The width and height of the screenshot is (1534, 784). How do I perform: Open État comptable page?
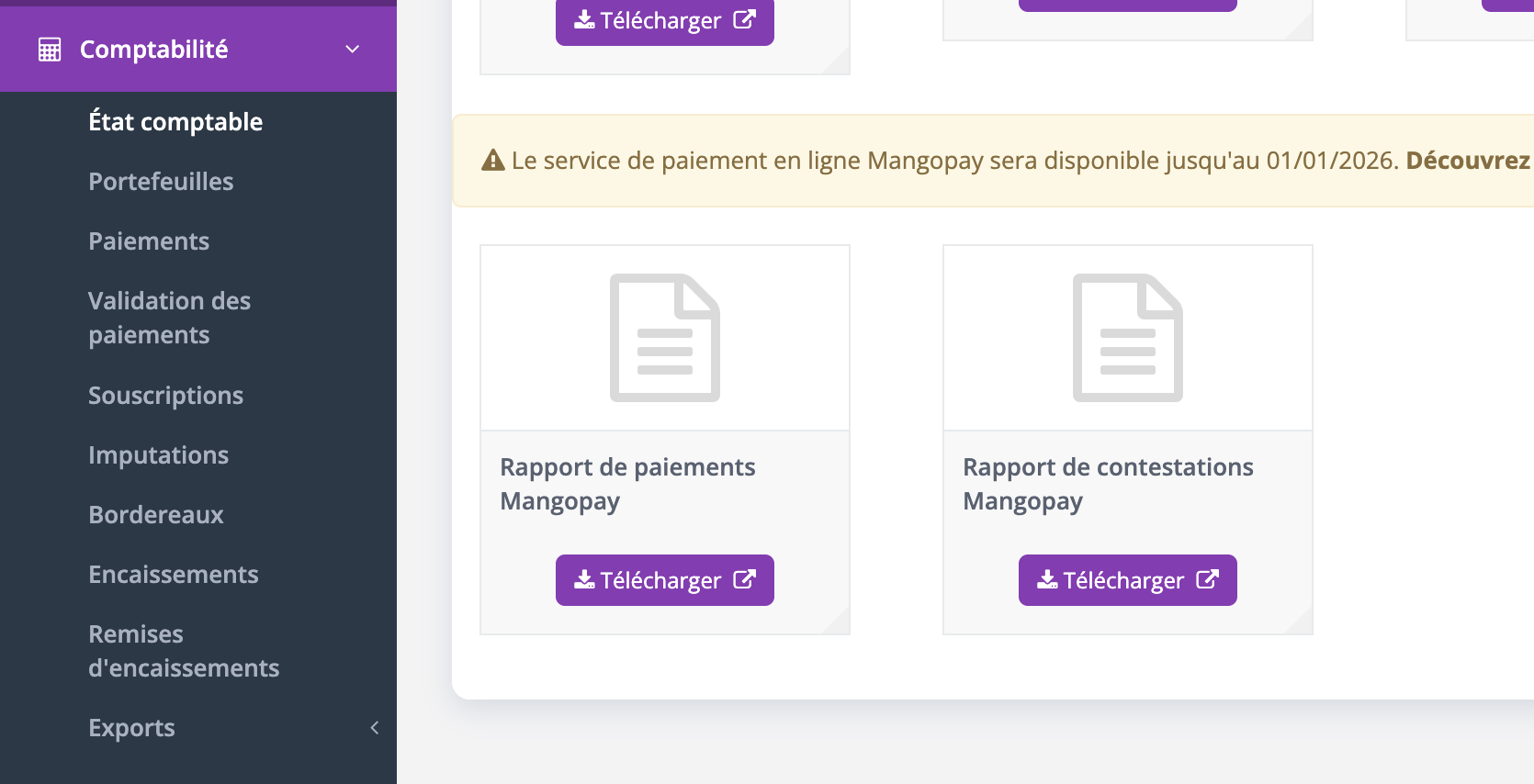click(175, 122)
